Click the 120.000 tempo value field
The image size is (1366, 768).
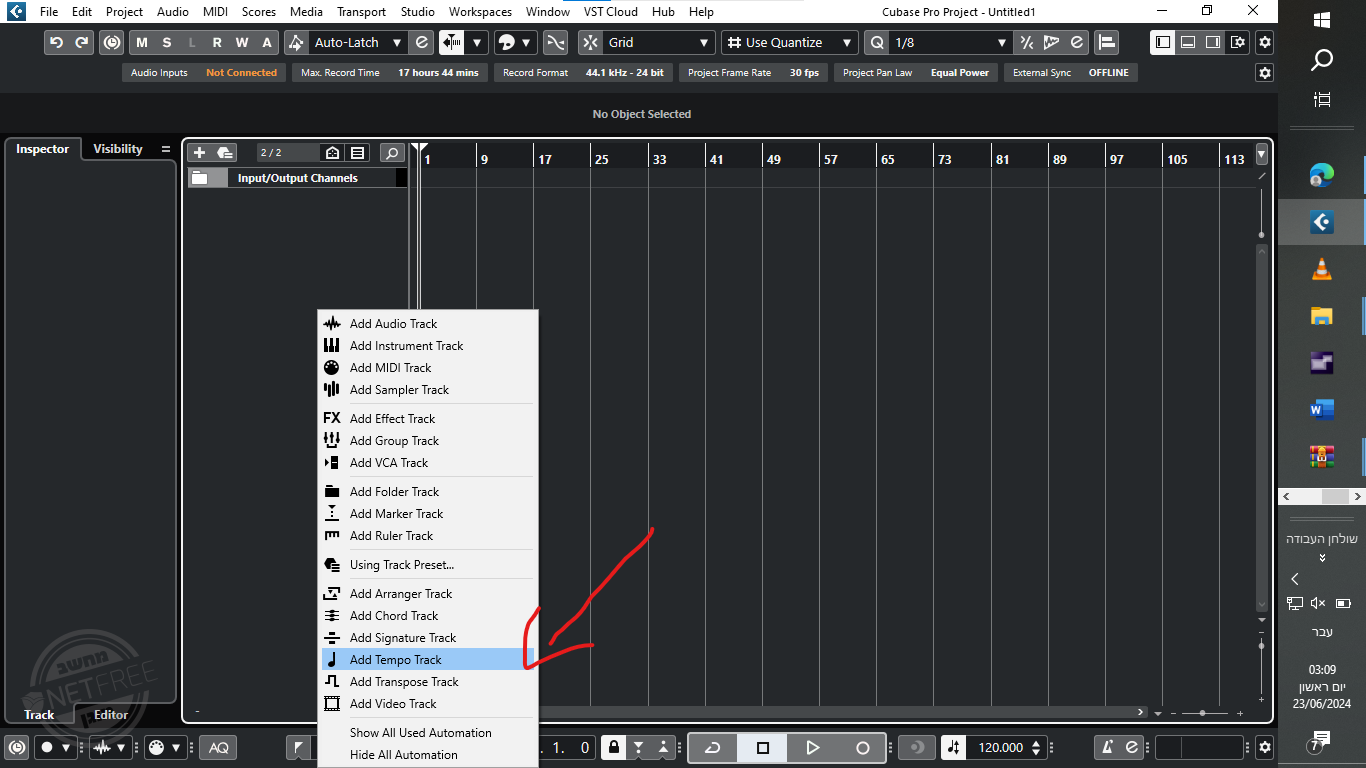pos(1000,747)
